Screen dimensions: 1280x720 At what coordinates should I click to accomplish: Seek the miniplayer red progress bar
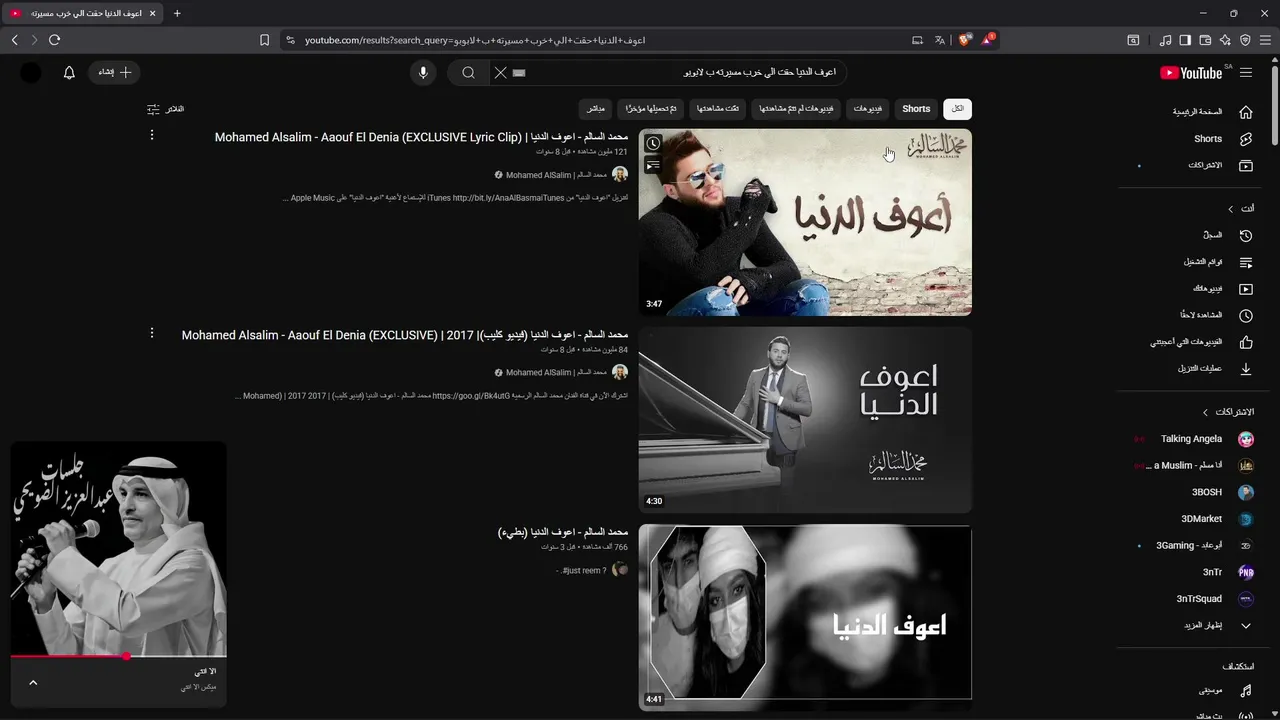(118, 656)
